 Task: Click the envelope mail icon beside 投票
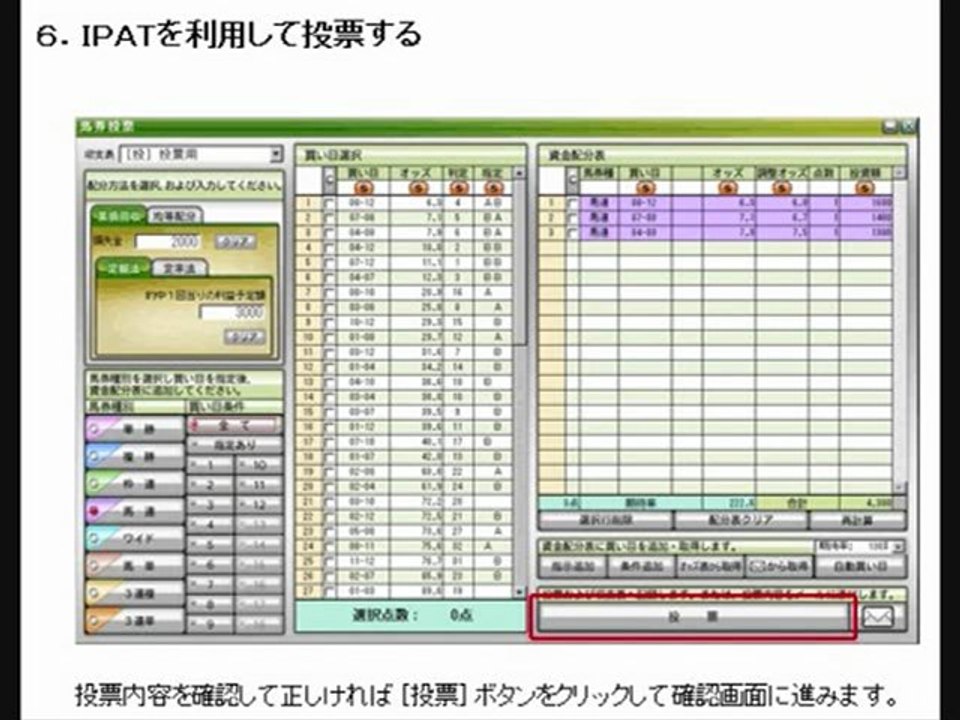click(879, 617)
